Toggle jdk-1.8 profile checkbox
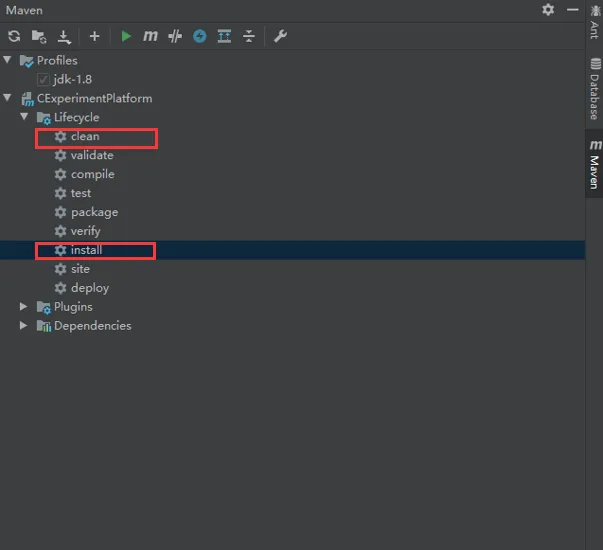The image size is (603, 550). (x=43, y=79)
